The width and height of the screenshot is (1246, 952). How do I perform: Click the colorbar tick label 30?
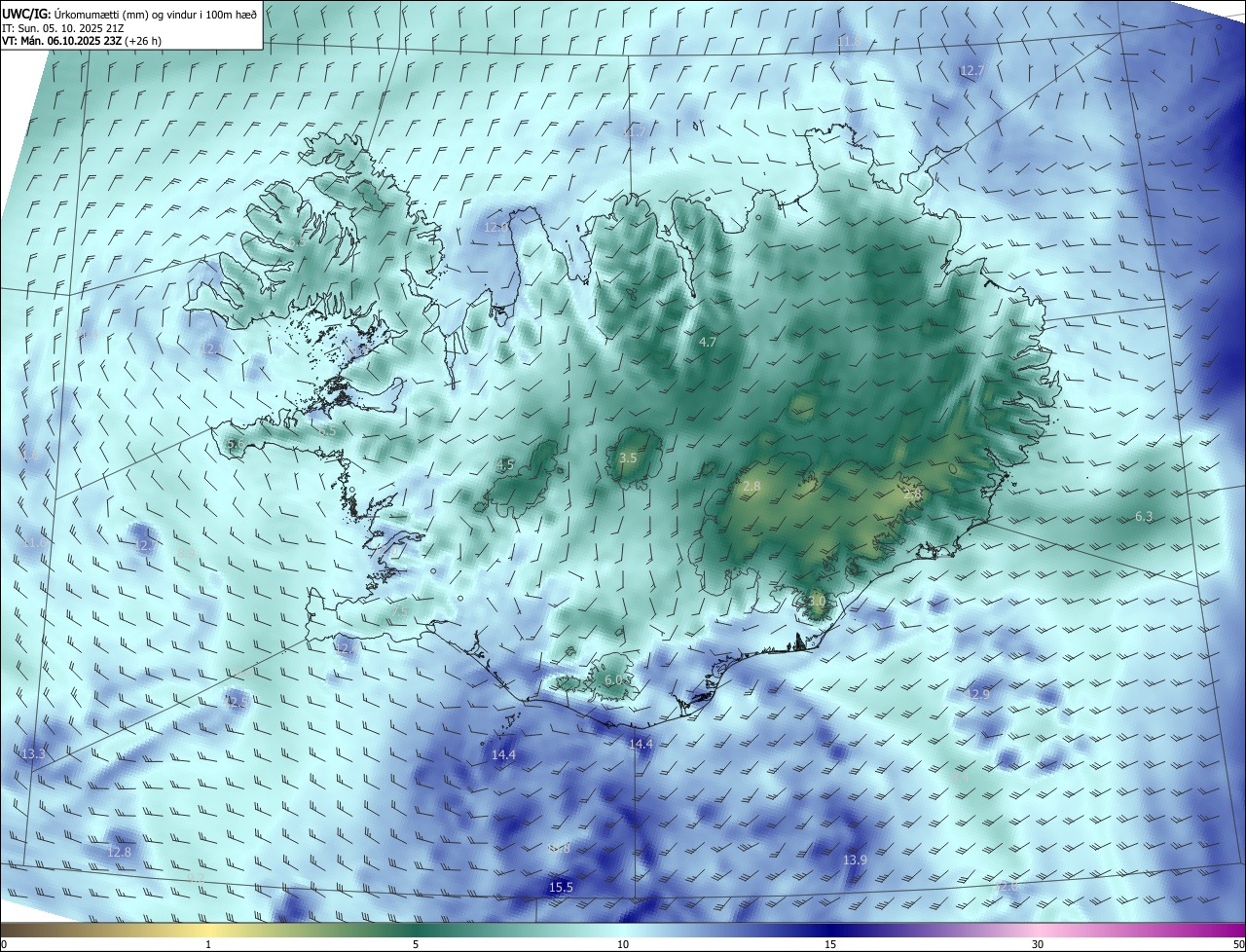(x=1038, y=944)
